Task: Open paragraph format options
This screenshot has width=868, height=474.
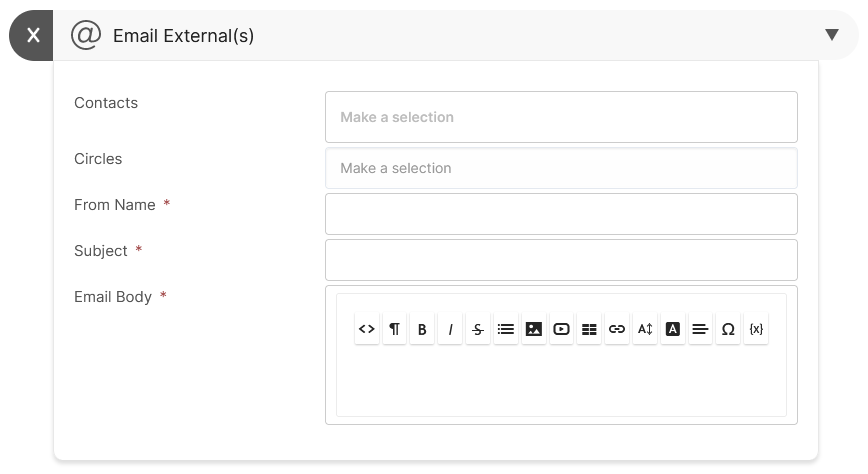Action: click(x=394, y=329)
